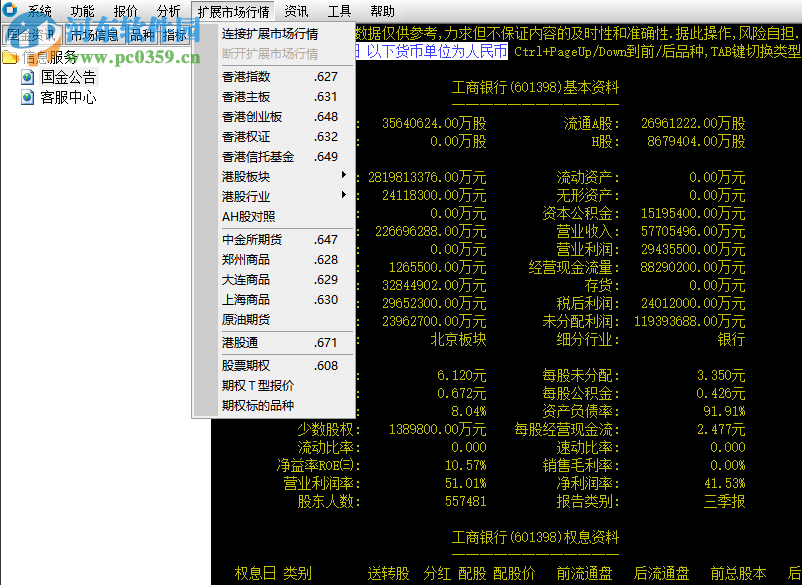Click the 以下货币单位为人民币 highlighted text

click(x=437, y=51)
